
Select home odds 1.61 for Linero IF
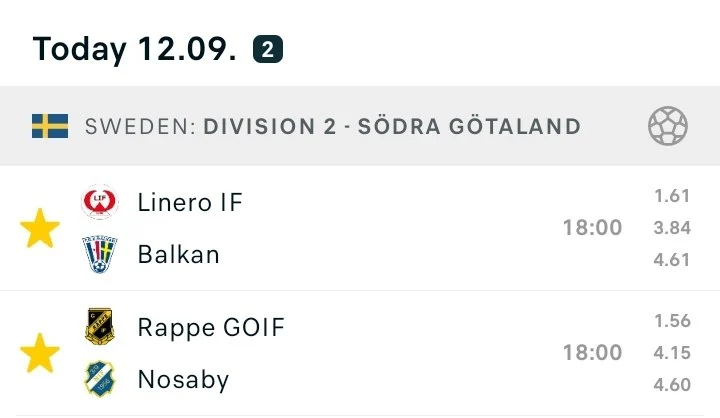672,197
